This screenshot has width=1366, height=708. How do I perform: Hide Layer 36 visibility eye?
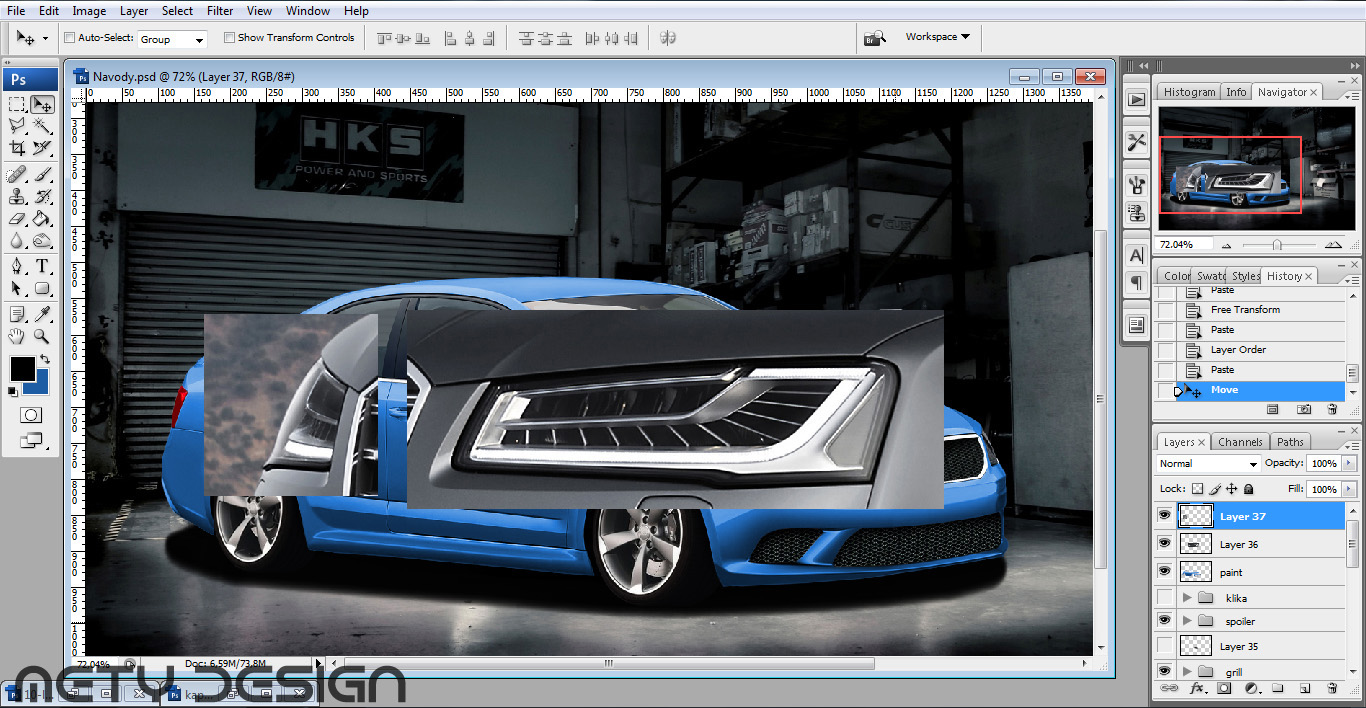tap(1164, 543)
